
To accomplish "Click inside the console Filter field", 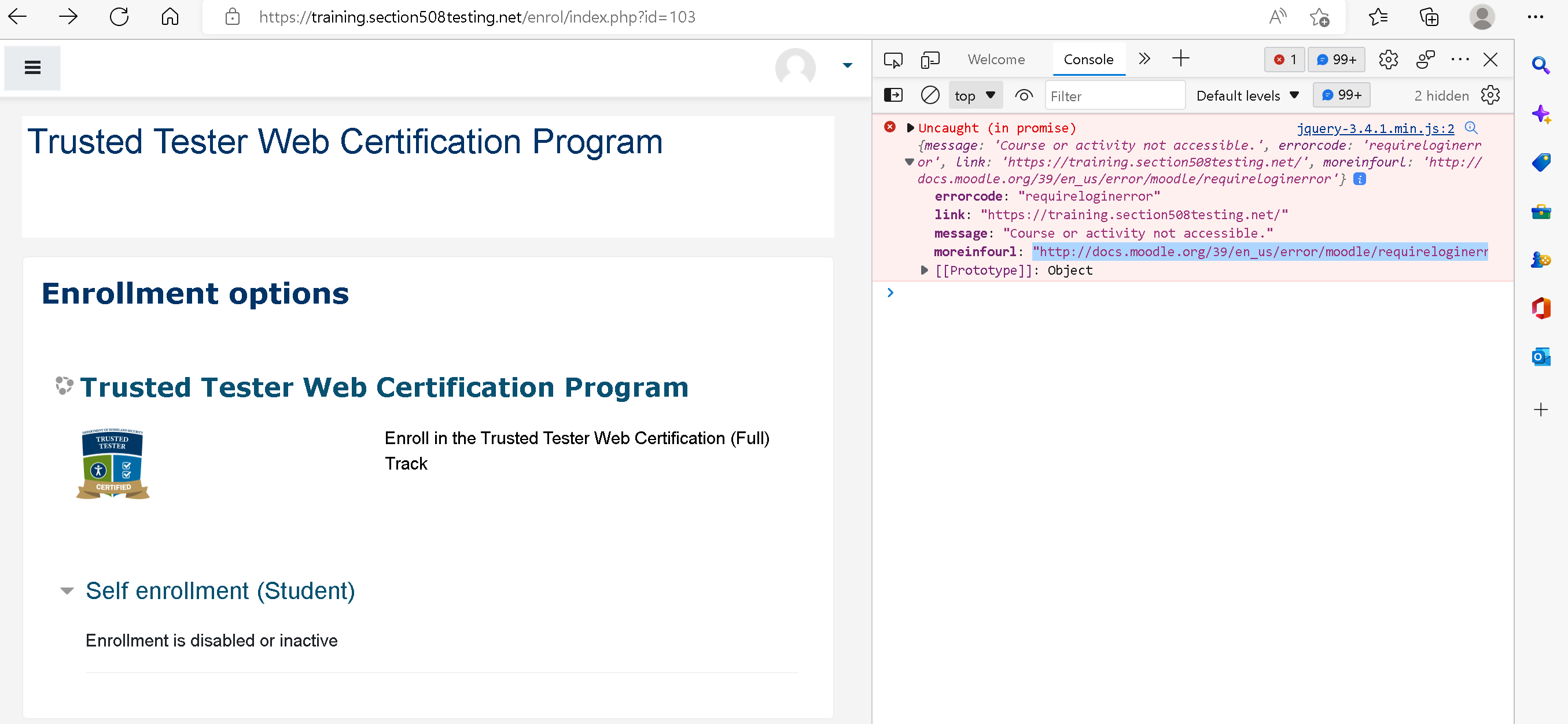I will [1114, 95].
